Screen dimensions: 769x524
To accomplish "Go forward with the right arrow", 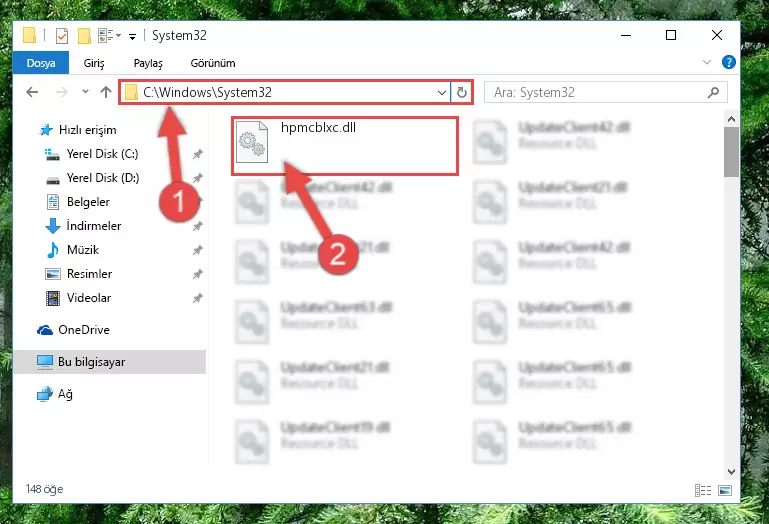I will click(62, 92).
